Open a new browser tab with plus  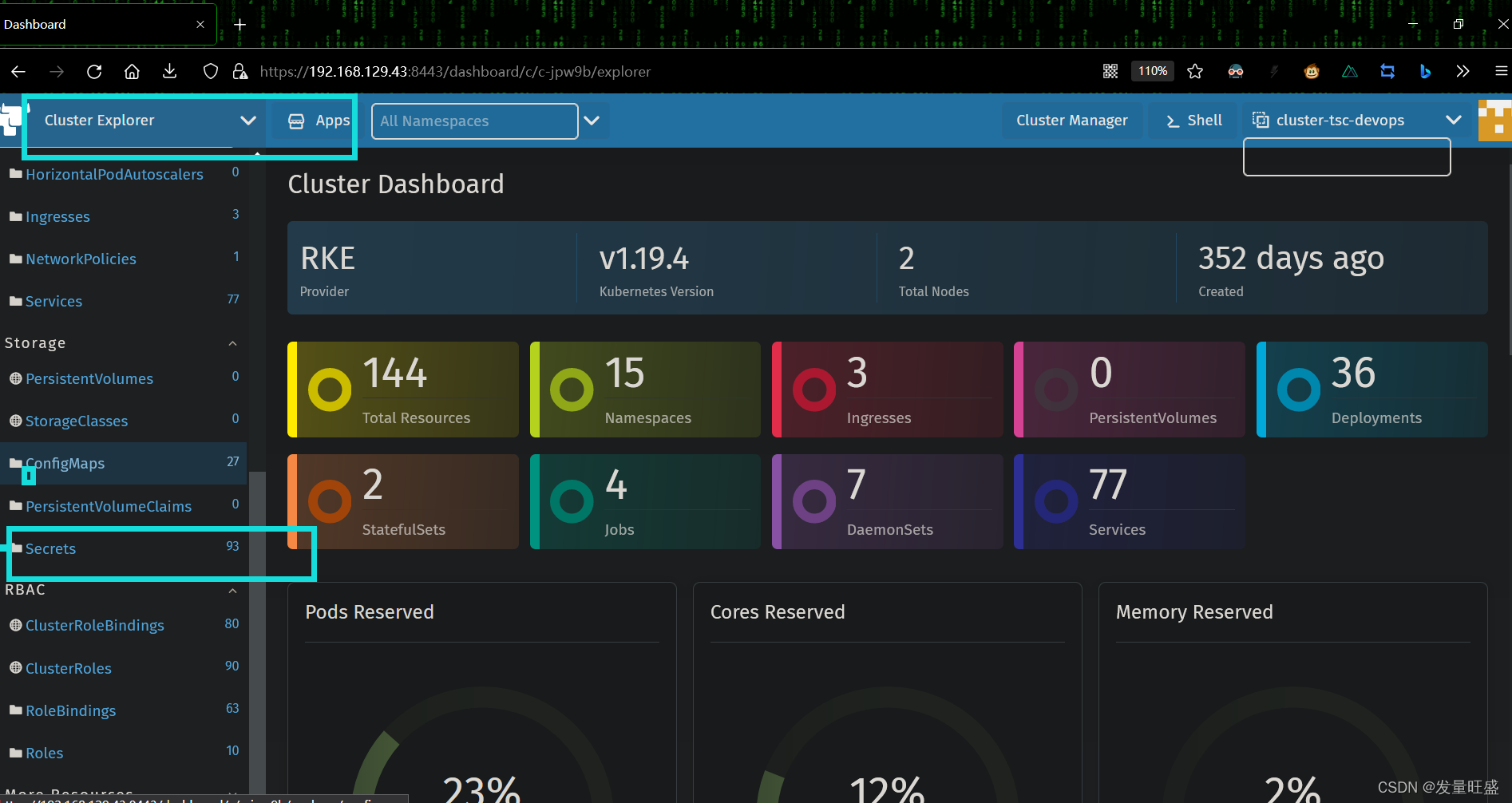[x=239, y=25]
